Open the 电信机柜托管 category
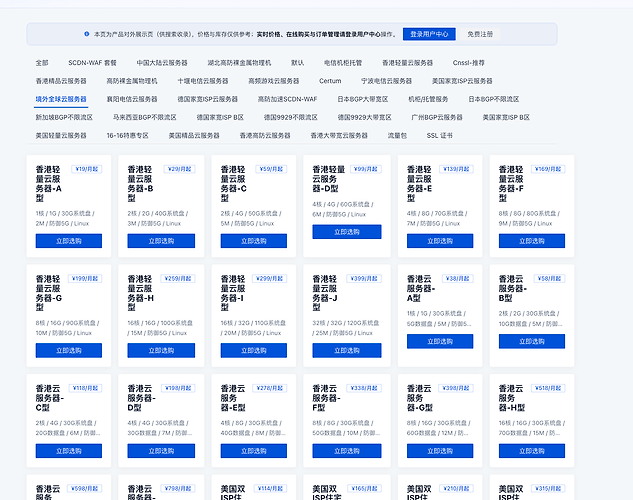 tap(343, 63)
